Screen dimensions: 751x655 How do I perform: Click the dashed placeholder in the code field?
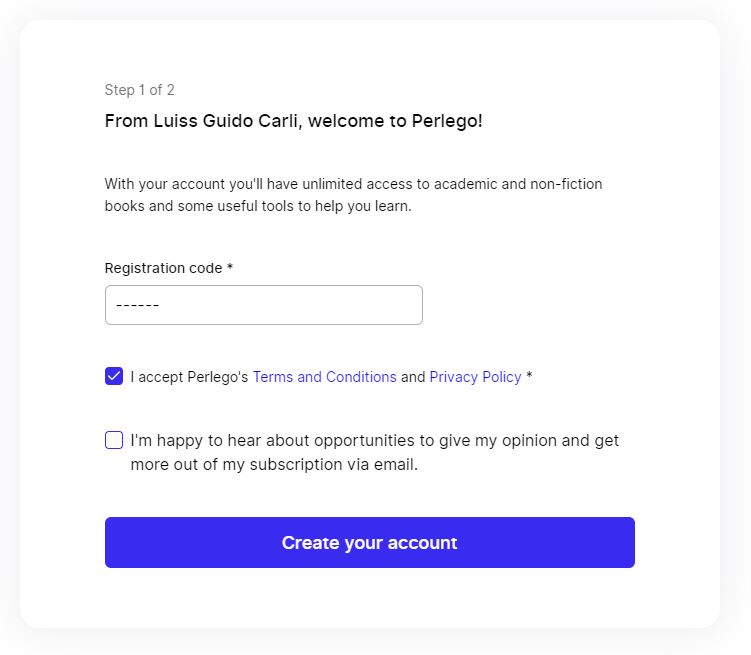(138, 305)
